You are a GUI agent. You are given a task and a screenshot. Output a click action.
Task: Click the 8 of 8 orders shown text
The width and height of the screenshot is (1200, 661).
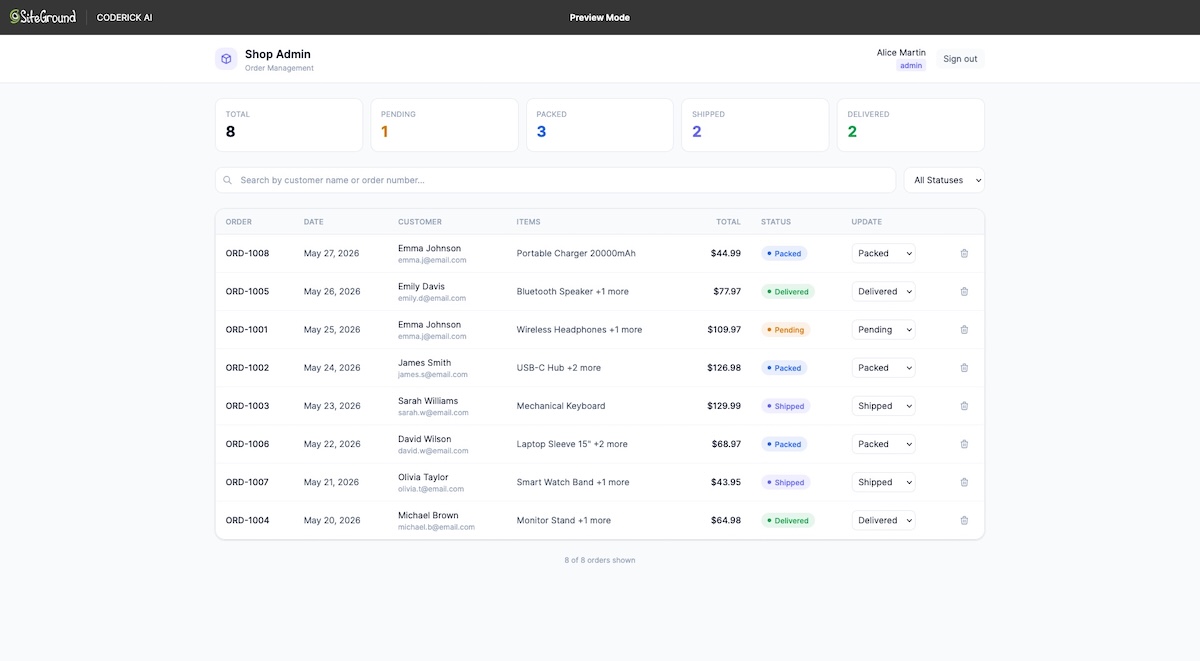600,560
